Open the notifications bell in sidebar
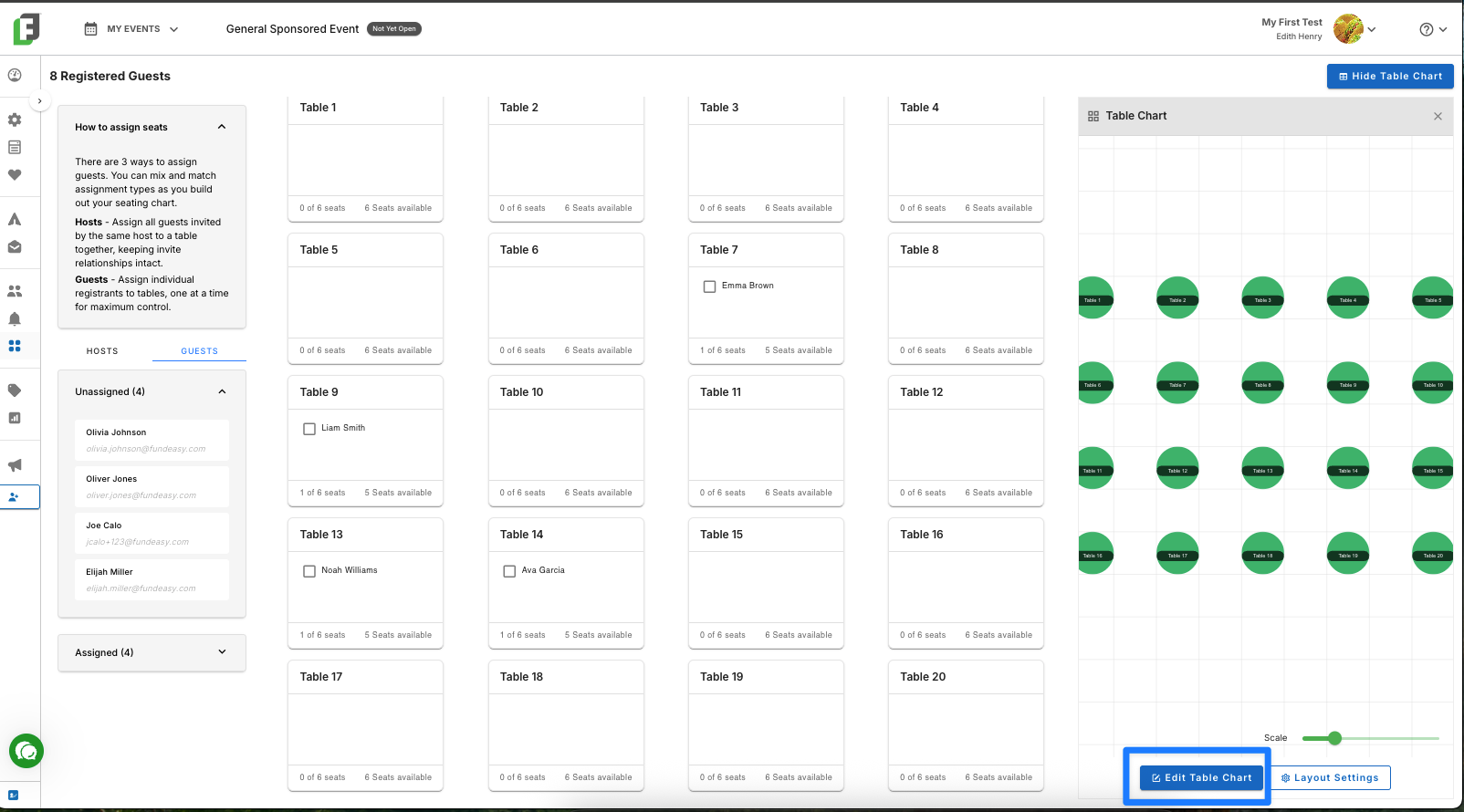Image resolution: width=1464 pixels, height=812 pixels. [15, 318]
